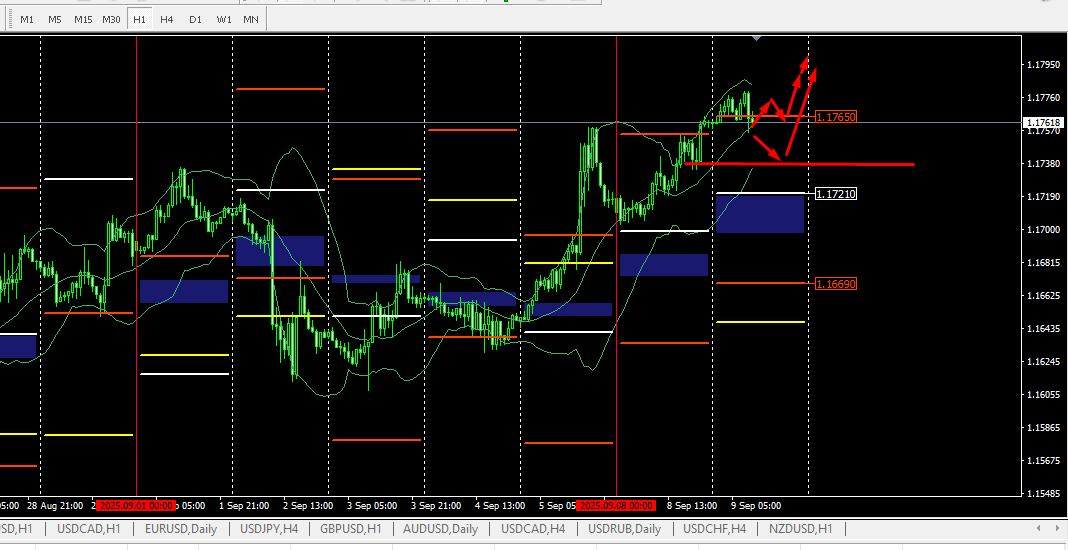This screenshot has height=550, width=1068.
Task: Click the current price 1.17618 tag
Action: [1043, 123]
